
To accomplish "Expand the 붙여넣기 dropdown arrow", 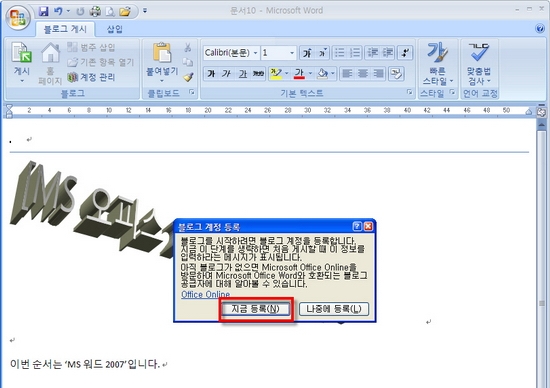I will (162, 81).
